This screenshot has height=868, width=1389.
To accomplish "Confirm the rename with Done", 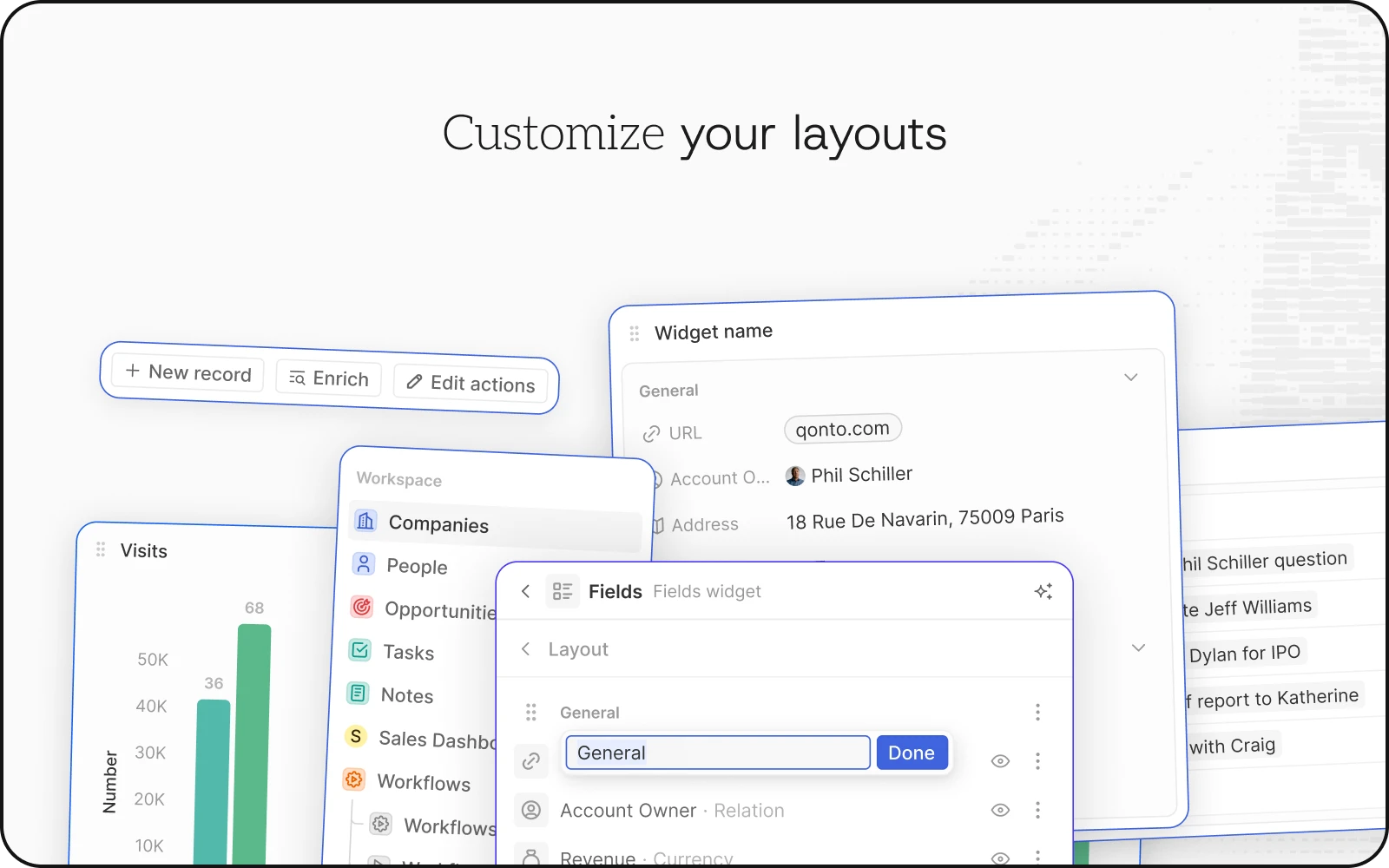I will tap(912, 753).
